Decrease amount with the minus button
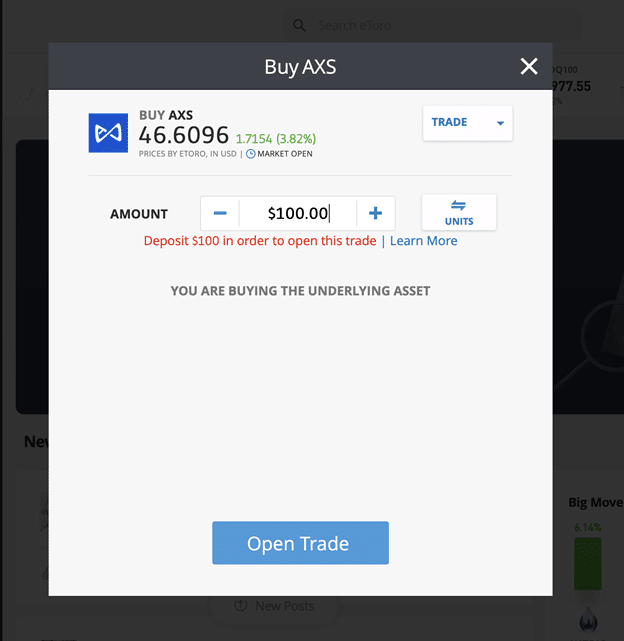The width and height of the screenshot is (624, 641). [220, 213]
